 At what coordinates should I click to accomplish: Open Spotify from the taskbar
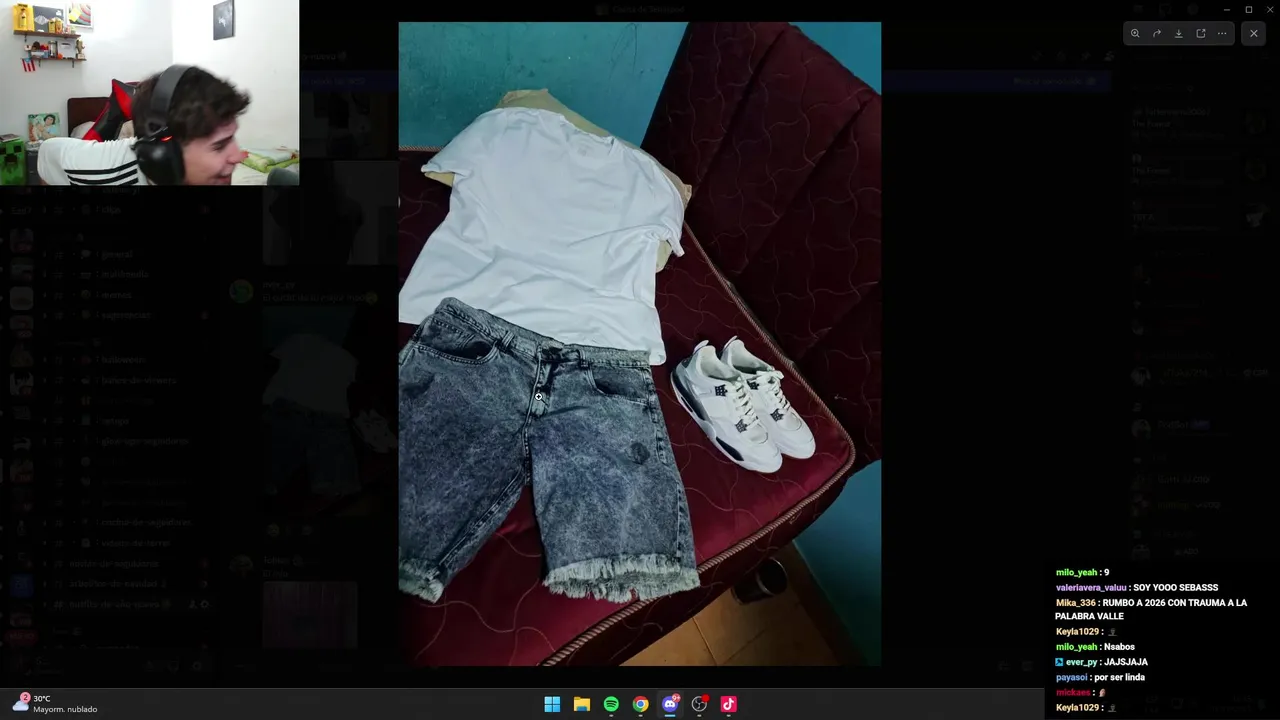(x=611, y=704)
